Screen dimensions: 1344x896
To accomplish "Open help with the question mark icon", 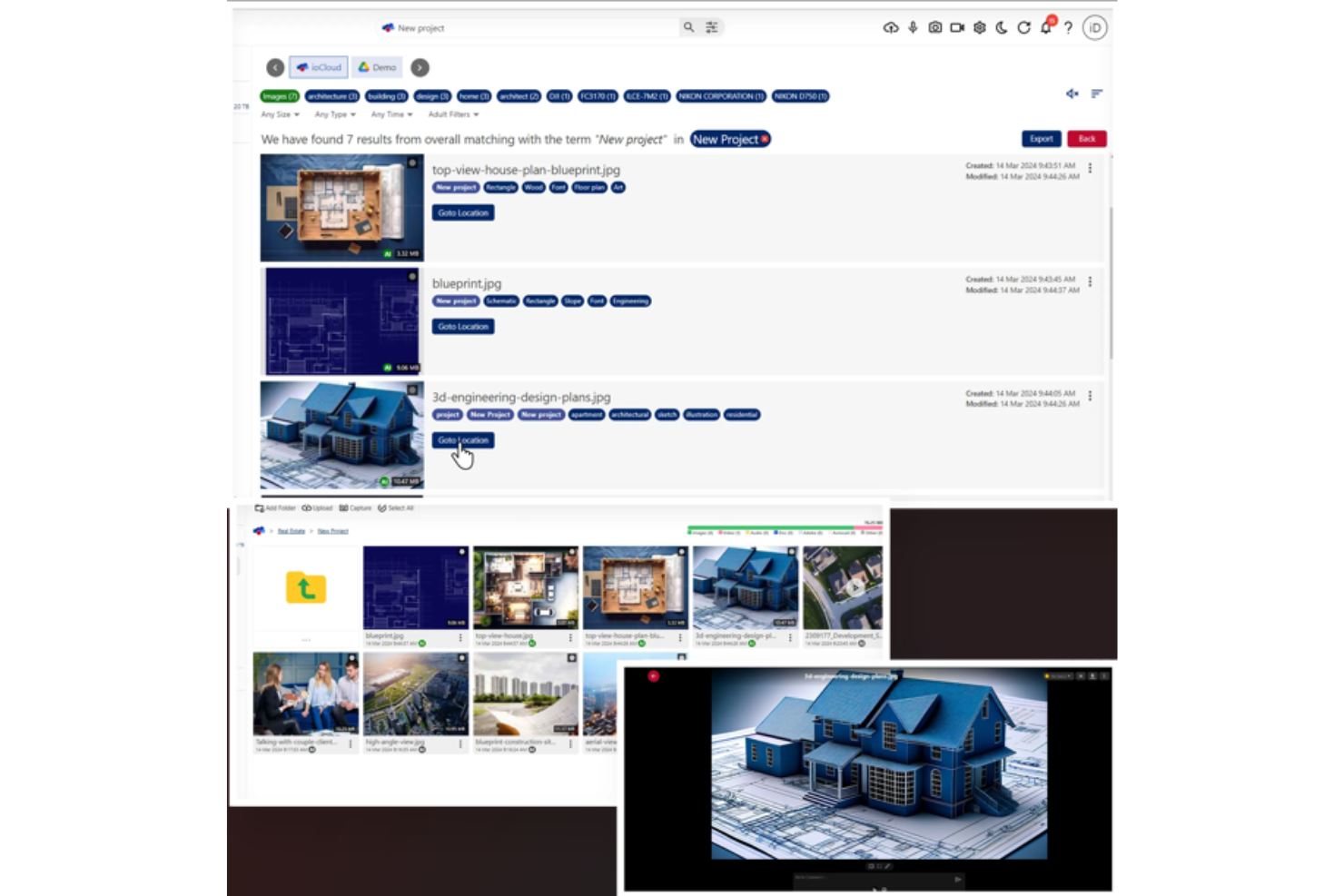I will point(1069,27).
